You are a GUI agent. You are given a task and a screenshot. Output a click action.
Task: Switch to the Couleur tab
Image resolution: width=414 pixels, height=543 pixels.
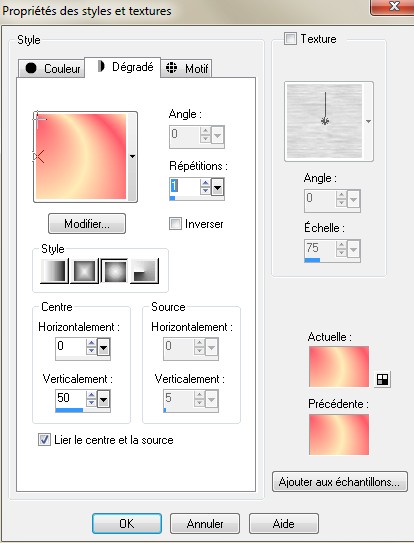(x=51, y=68)
